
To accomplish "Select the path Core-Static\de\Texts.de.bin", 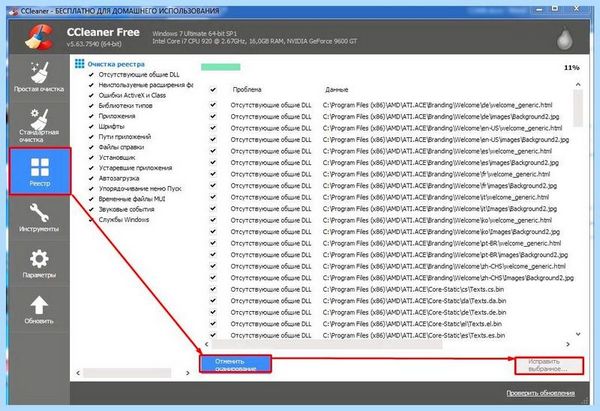I will [x=414, y=312].
